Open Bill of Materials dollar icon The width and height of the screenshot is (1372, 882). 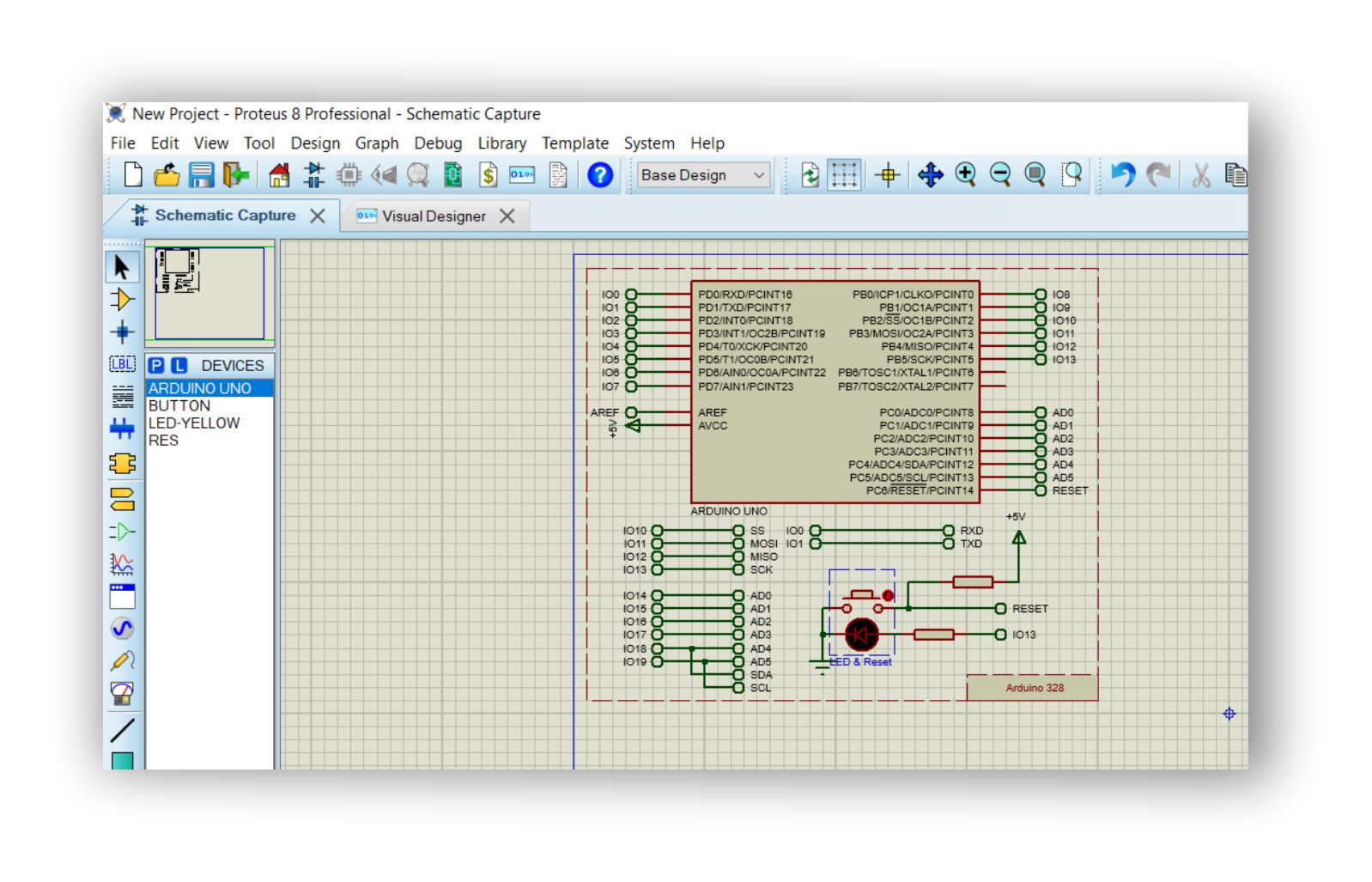pyautogui.click(x=488, y=175)
